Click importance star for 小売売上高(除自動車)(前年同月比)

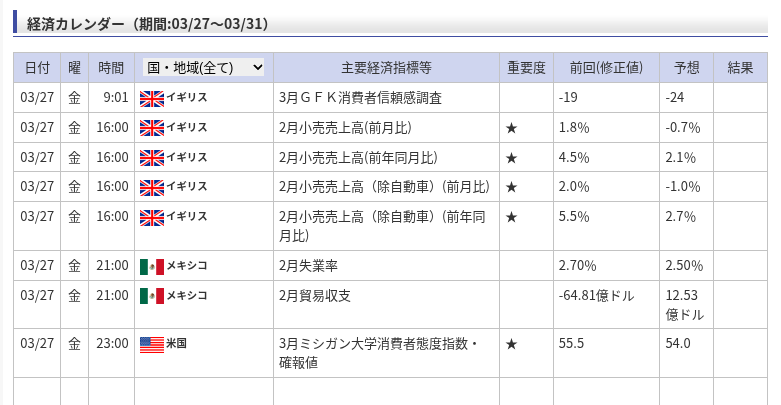click(x=512, y=216)
